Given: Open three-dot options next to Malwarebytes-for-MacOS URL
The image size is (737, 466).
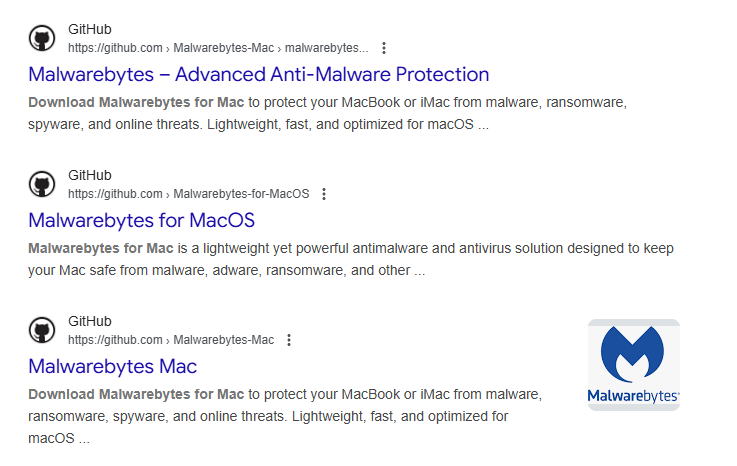Looking at the screenshot, I should (x=324, y=194).
